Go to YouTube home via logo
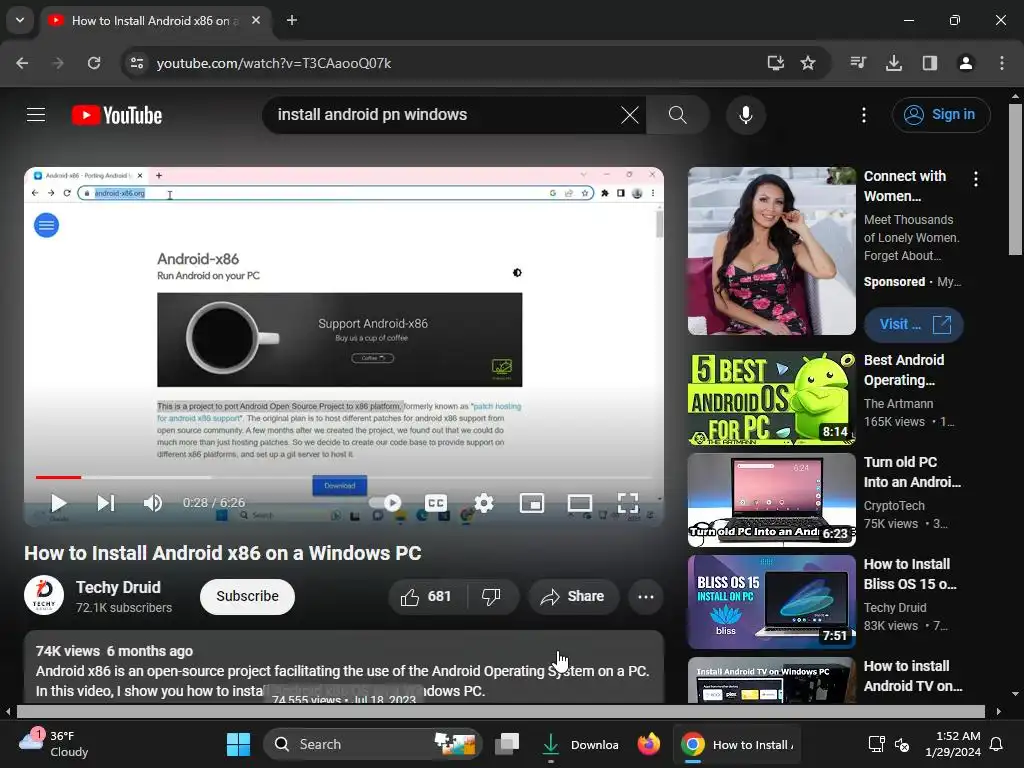1024x768 pixels. (117, 115)
